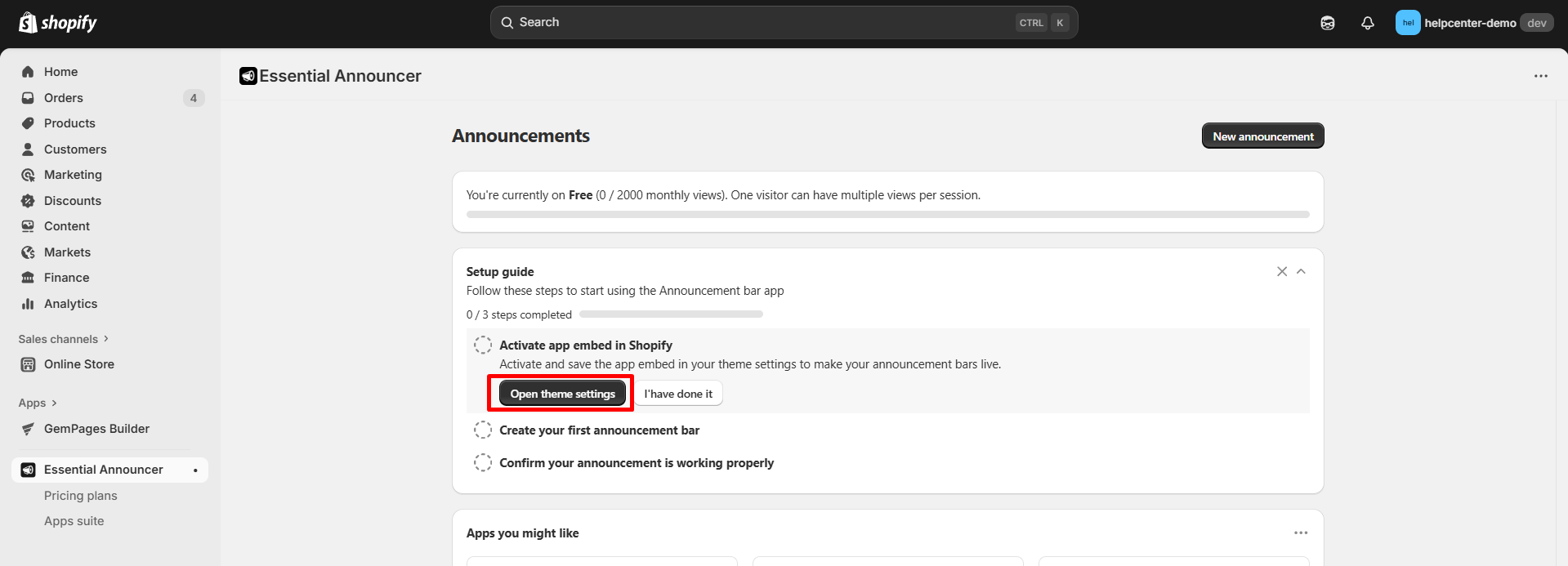The height and width of the screenshot is (566, 1568).
Task: Click the New announcement button
Action: coord(1262,136)
